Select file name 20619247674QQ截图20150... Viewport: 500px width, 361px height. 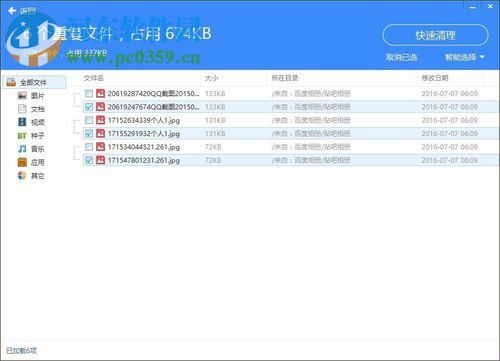154,107
